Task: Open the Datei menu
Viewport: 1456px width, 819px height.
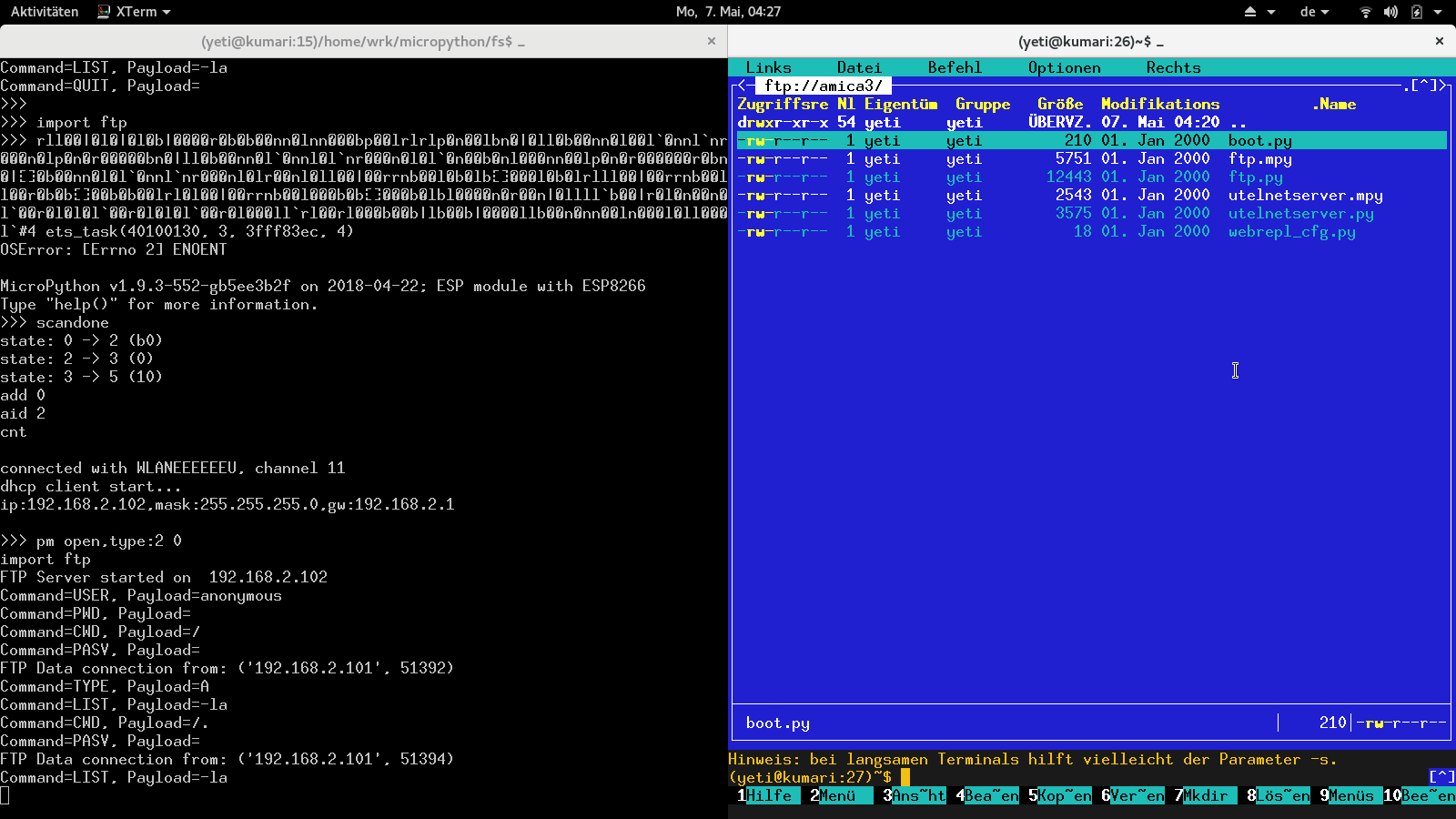Action: [x=859, y=67]
